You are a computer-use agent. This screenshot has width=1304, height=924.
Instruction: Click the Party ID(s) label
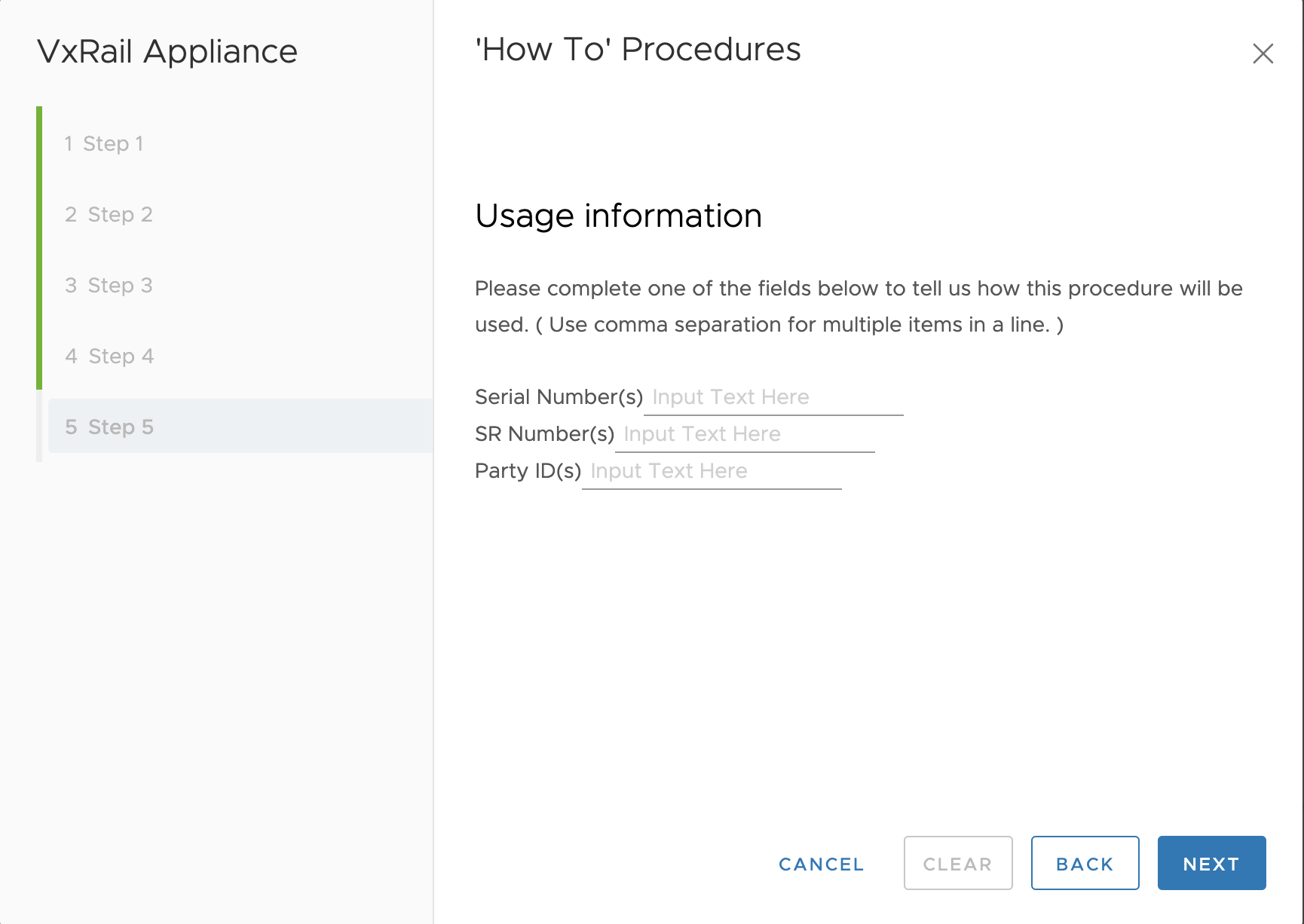coord(528,471)
